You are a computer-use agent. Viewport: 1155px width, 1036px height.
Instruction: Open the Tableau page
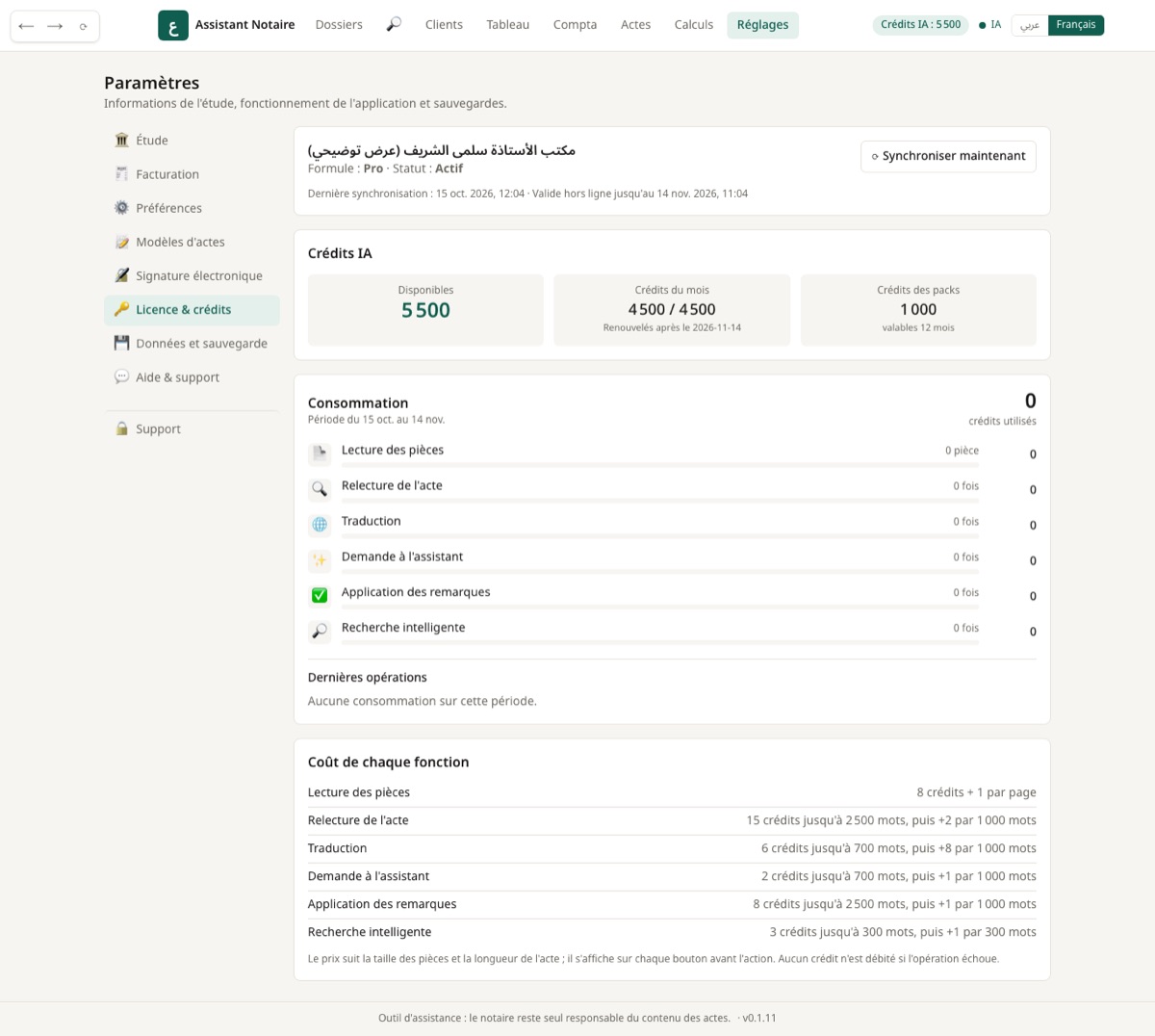[x=508, y=25]
